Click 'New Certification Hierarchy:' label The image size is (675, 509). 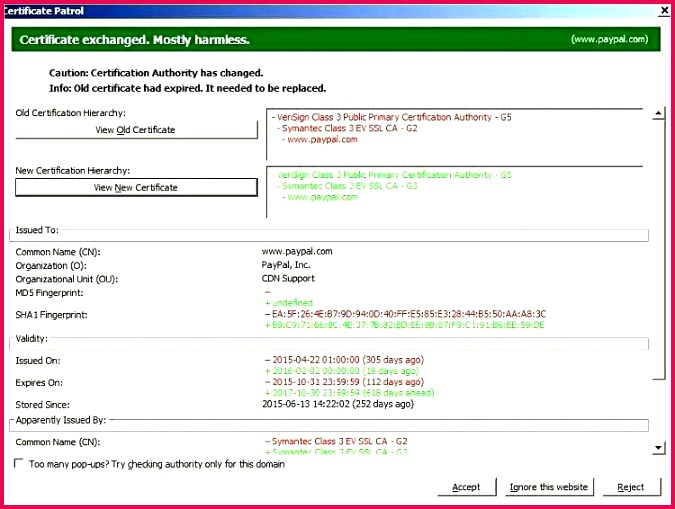pos(73,171)
